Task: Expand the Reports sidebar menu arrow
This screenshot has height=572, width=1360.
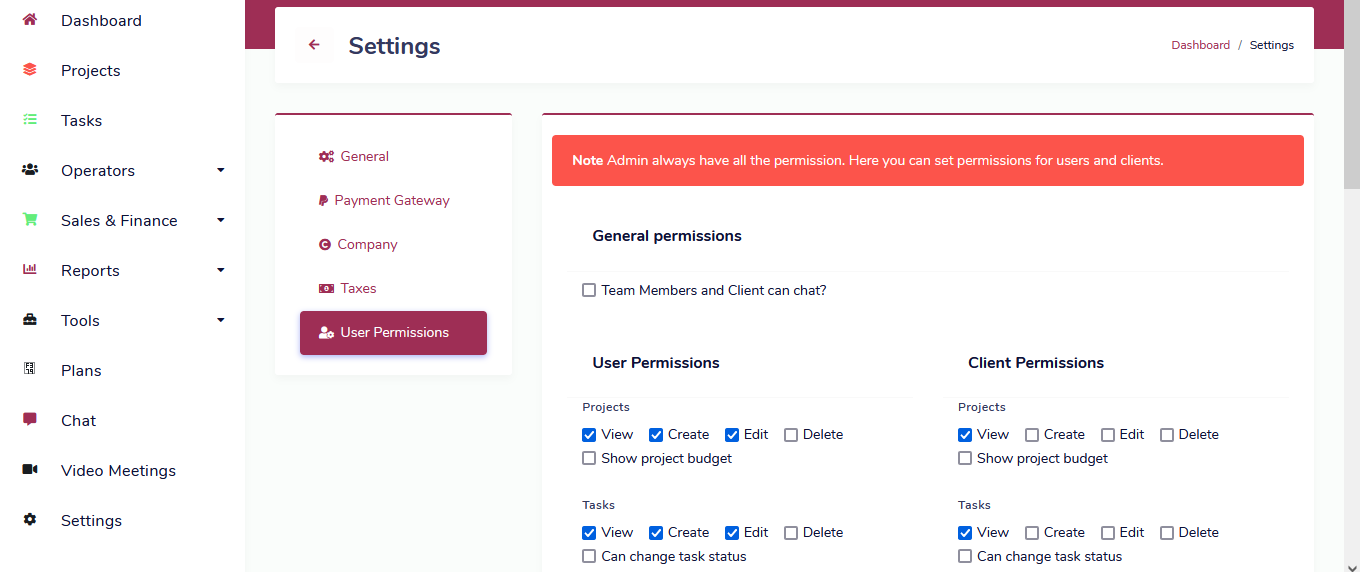Action: point(221,270)
